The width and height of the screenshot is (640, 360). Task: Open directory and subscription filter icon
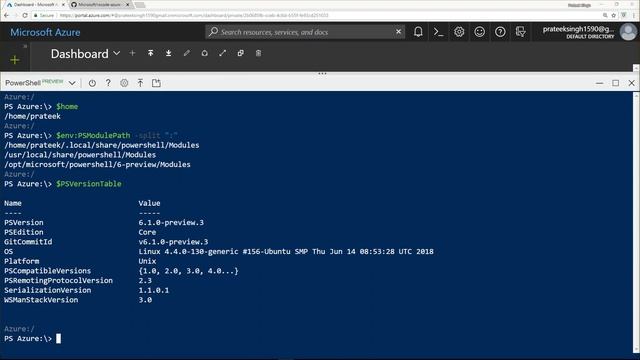(x=520, y=32)
